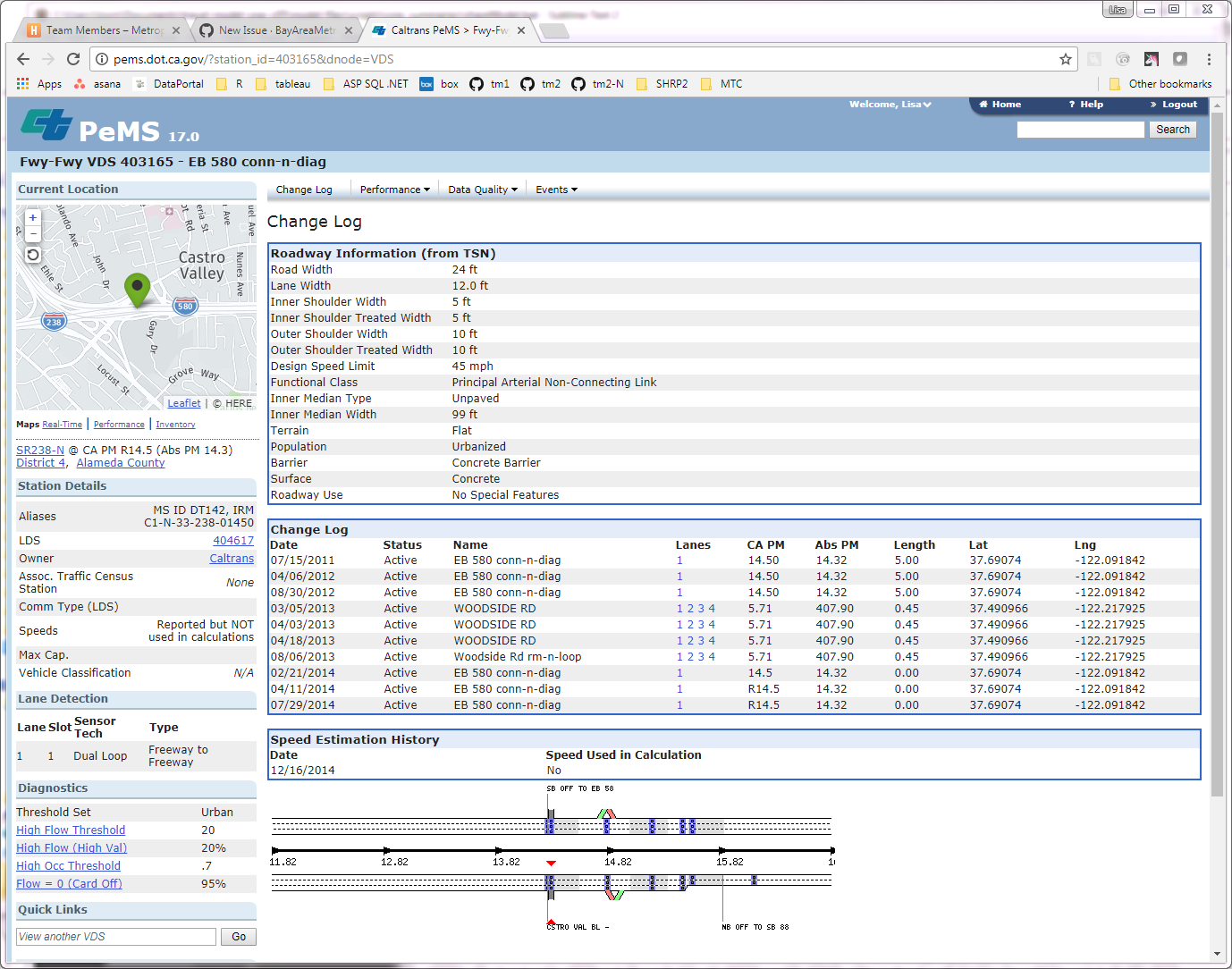This screenshot has width=1232, height=969.
Task: Open the Chrome three-dot menu
Action: coord(1209,59)
